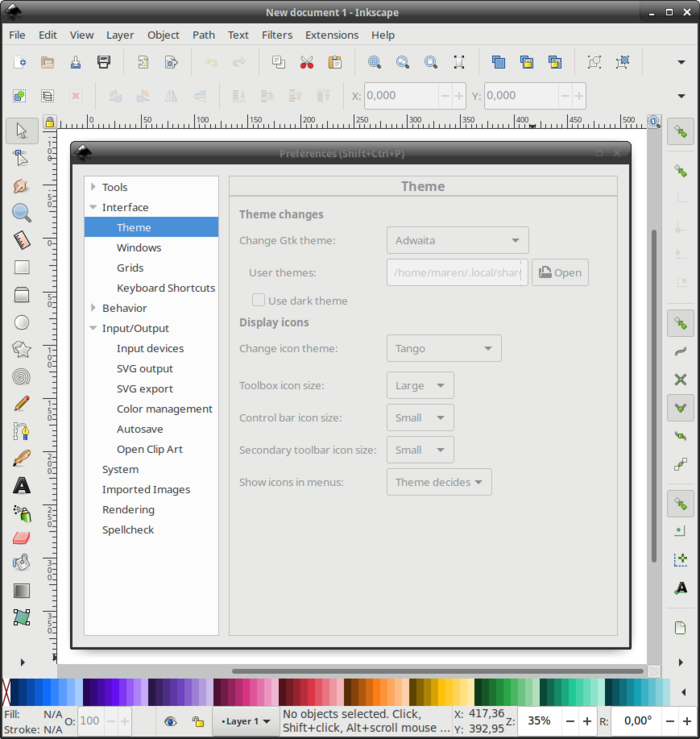
Task: Open the File menu
Action: [x=17, y=35]
